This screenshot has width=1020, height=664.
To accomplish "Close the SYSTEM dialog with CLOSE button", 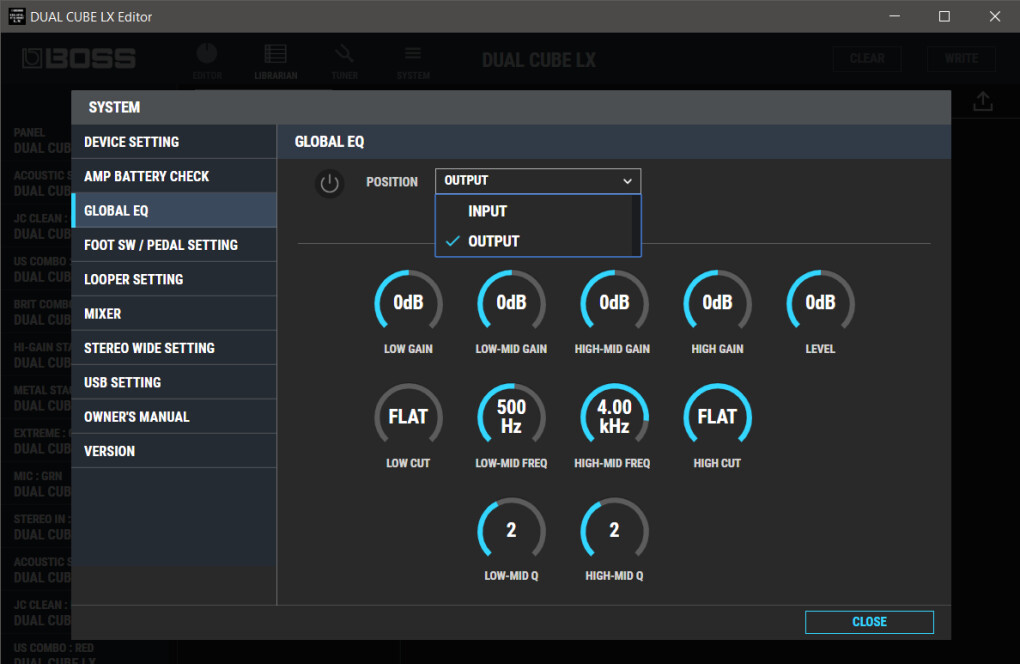I will click(869, 622).
